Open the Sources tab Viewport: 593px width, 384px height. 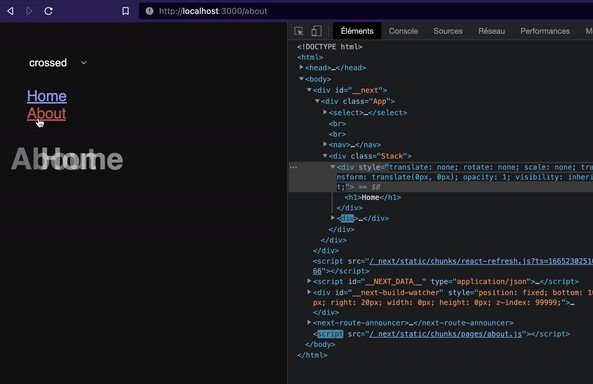[x=448, y=31]
